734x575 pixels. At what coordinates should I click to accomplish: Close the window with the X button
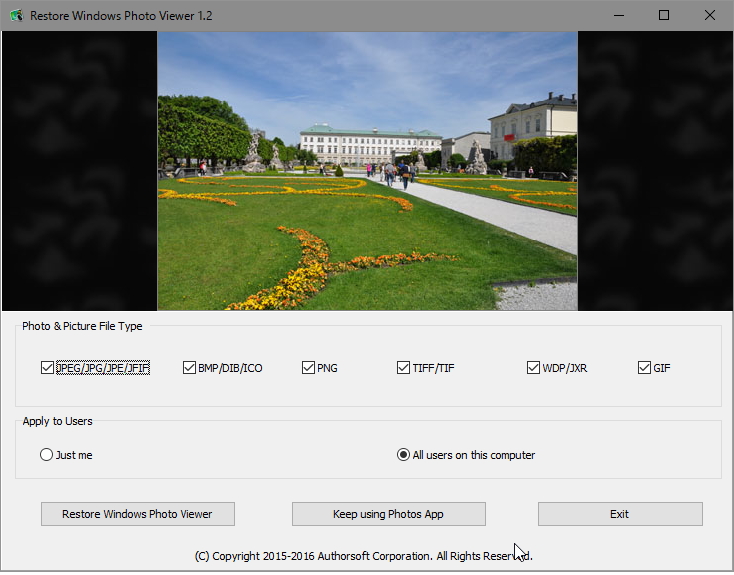710,15
